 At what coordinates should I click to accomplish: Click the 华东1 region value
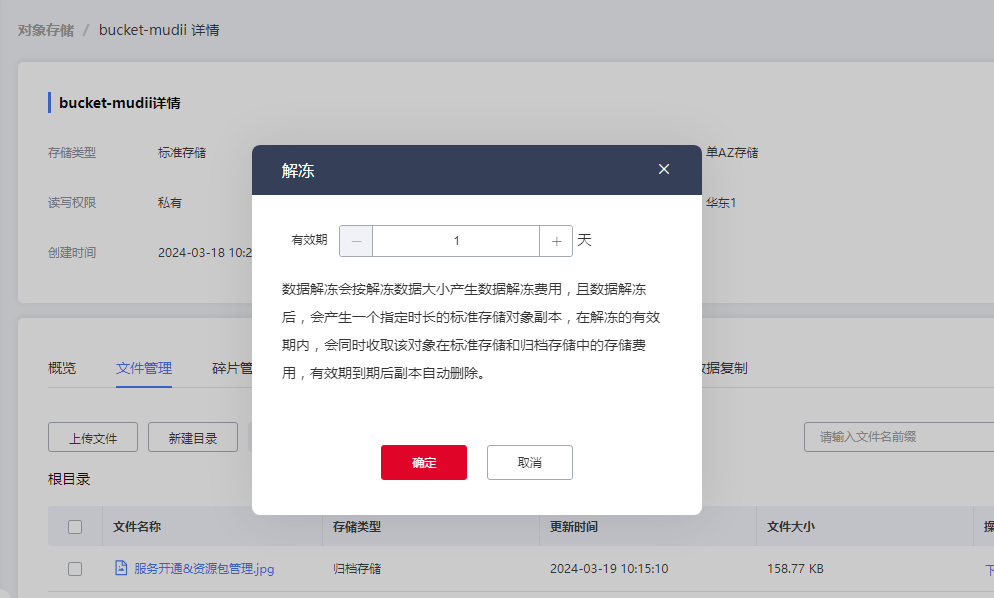(x=721, y=203)
